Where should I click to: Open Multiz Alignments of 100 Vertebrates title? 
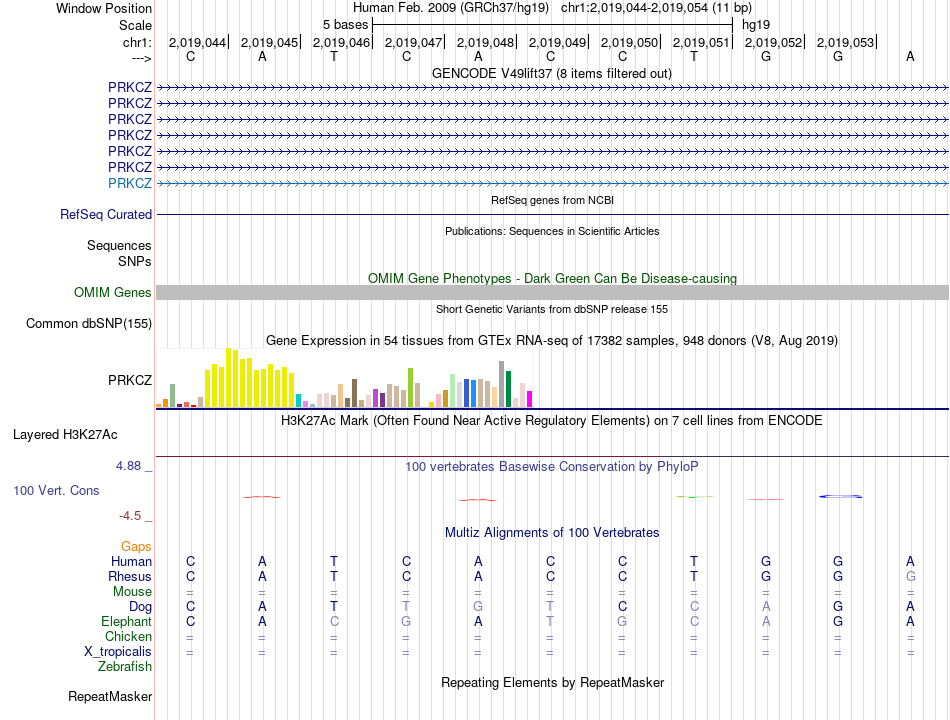tap(552, 533)
